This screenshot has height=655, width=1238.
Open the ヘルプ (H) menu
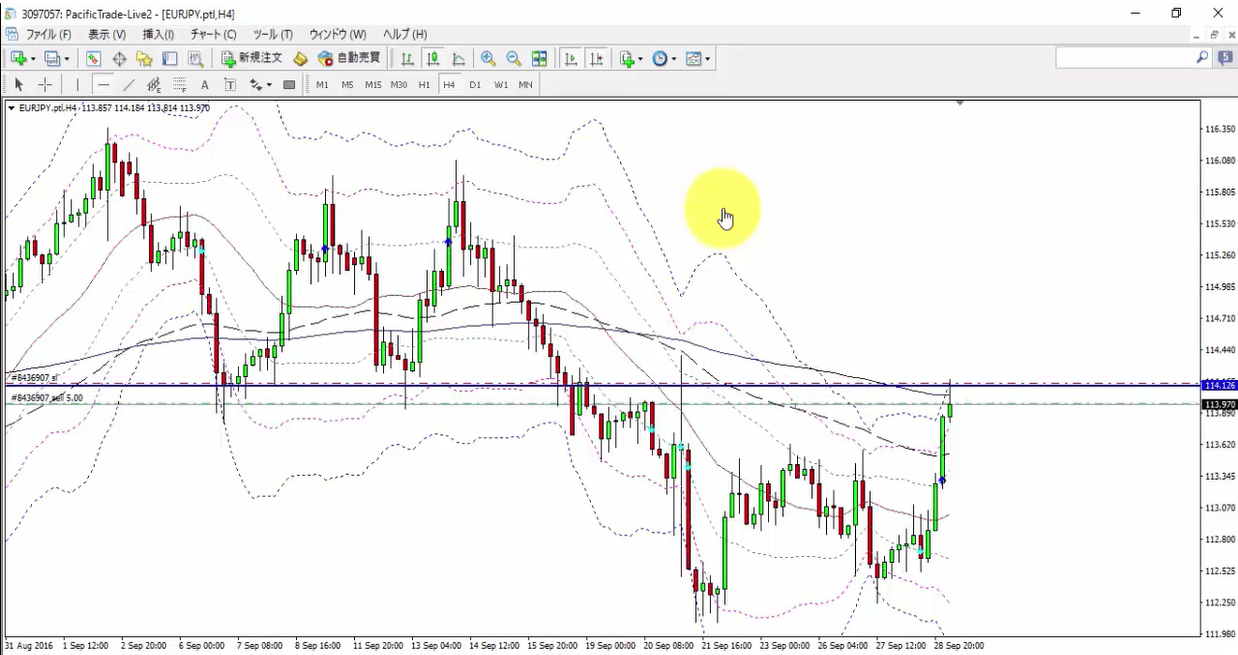[x=405, y=35]
